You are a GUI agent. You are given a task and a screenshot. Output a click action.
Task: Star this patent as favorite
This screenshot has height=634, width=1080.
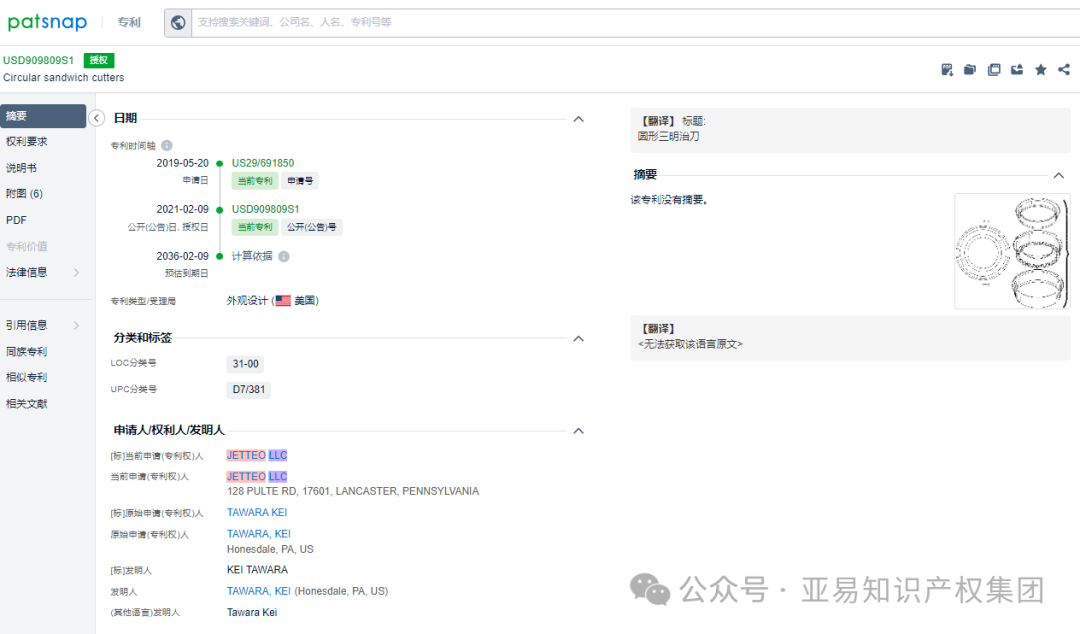tap(1040, 69)
